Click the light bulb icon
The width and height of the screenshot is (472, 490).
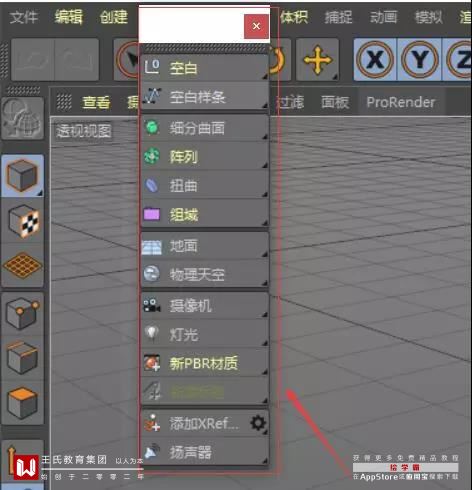(x=152, y=333)
